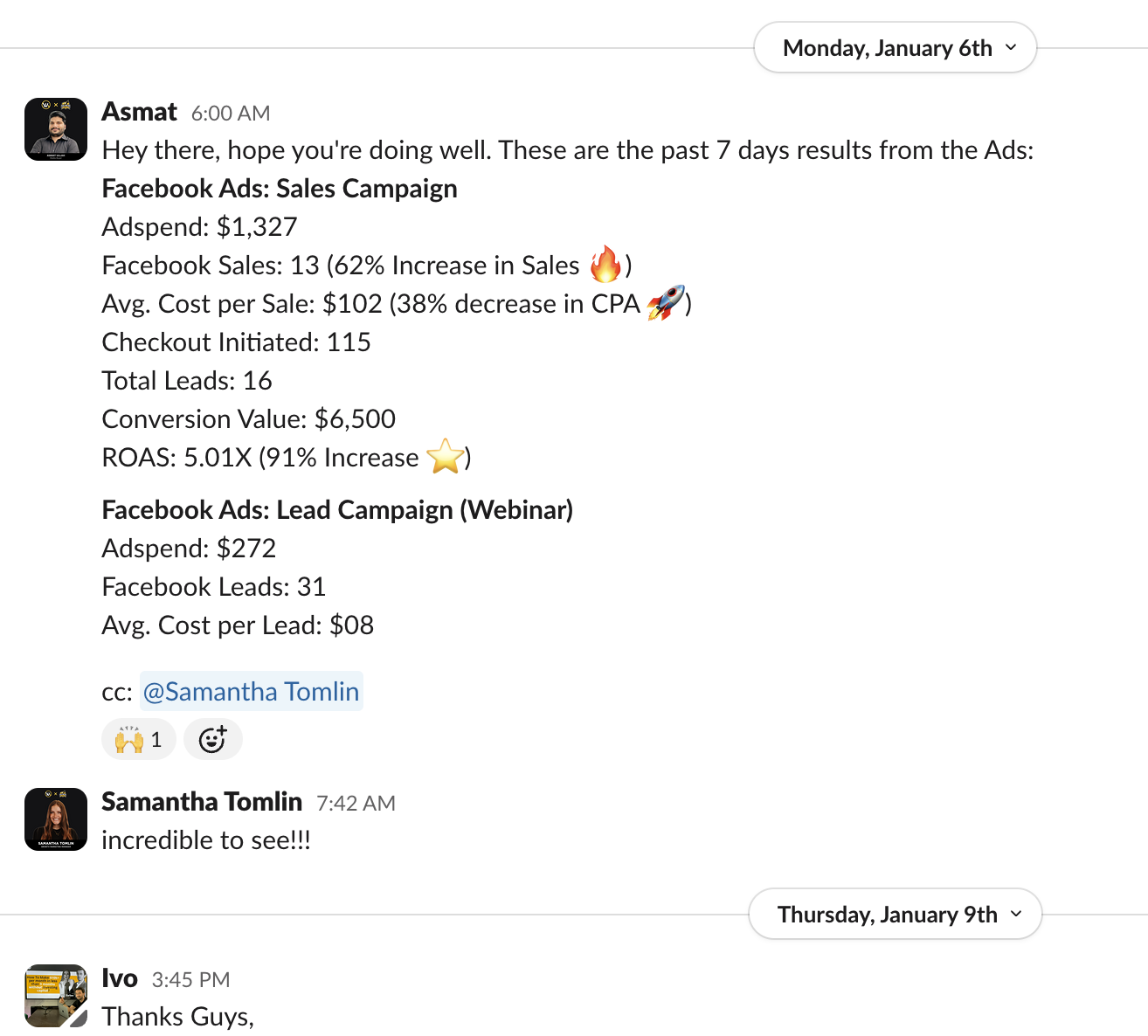Toggle the raised hands reaction
Screen dimensions: 1148x1036
(139, 740)
